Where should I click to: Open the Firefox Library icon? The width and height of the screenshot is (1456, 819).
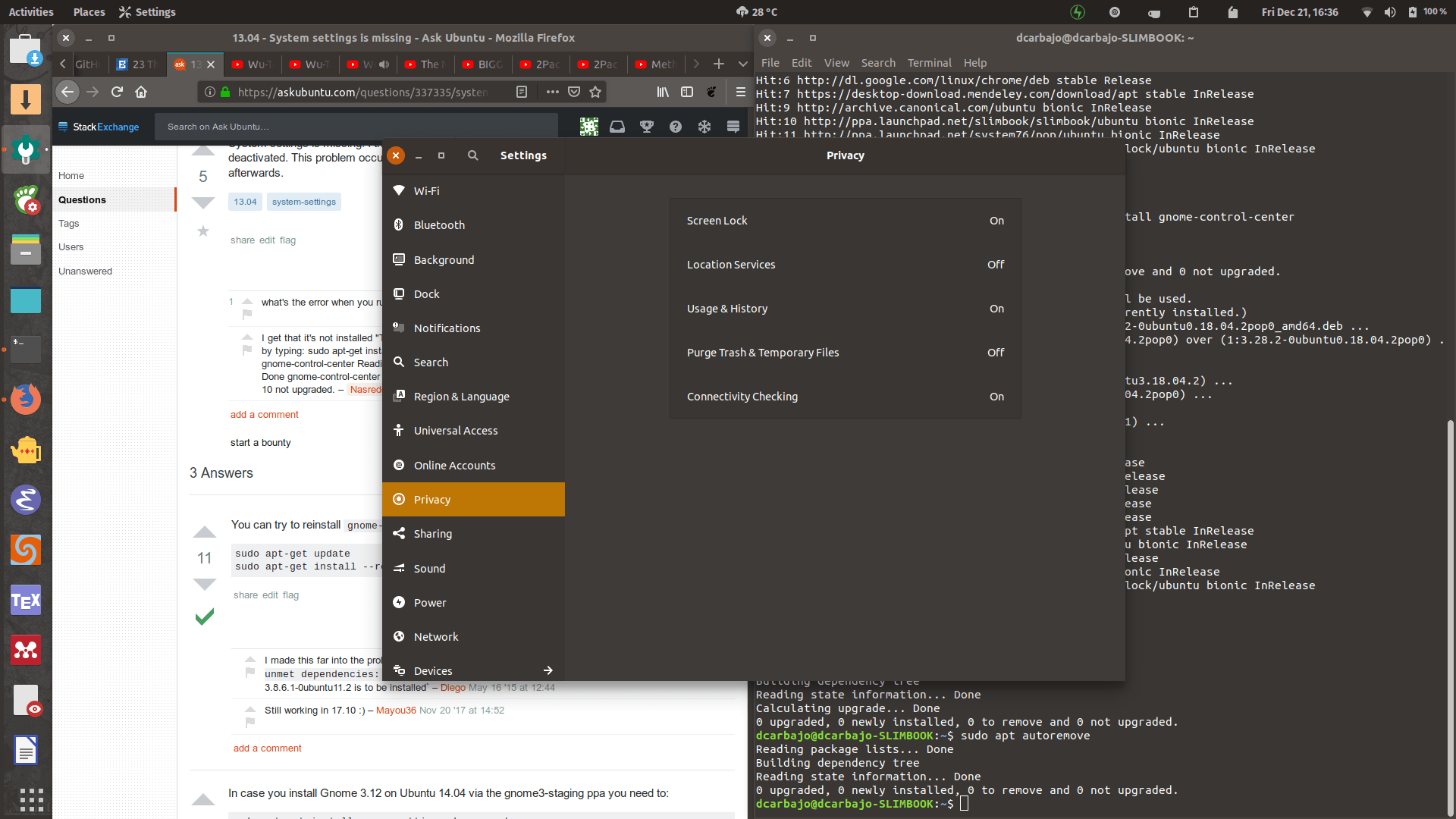662,92
